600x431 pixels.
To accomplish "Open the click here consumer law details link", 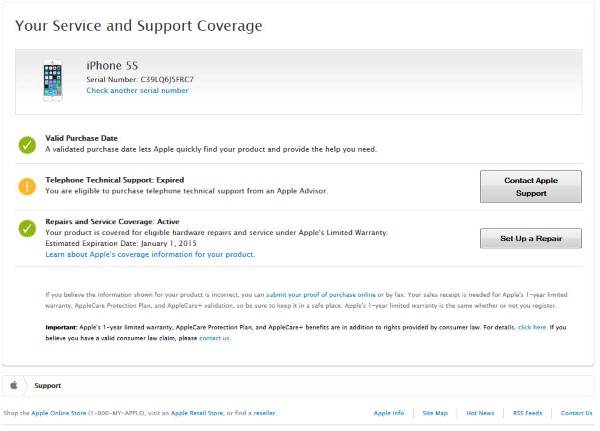I will pos(532,327).
